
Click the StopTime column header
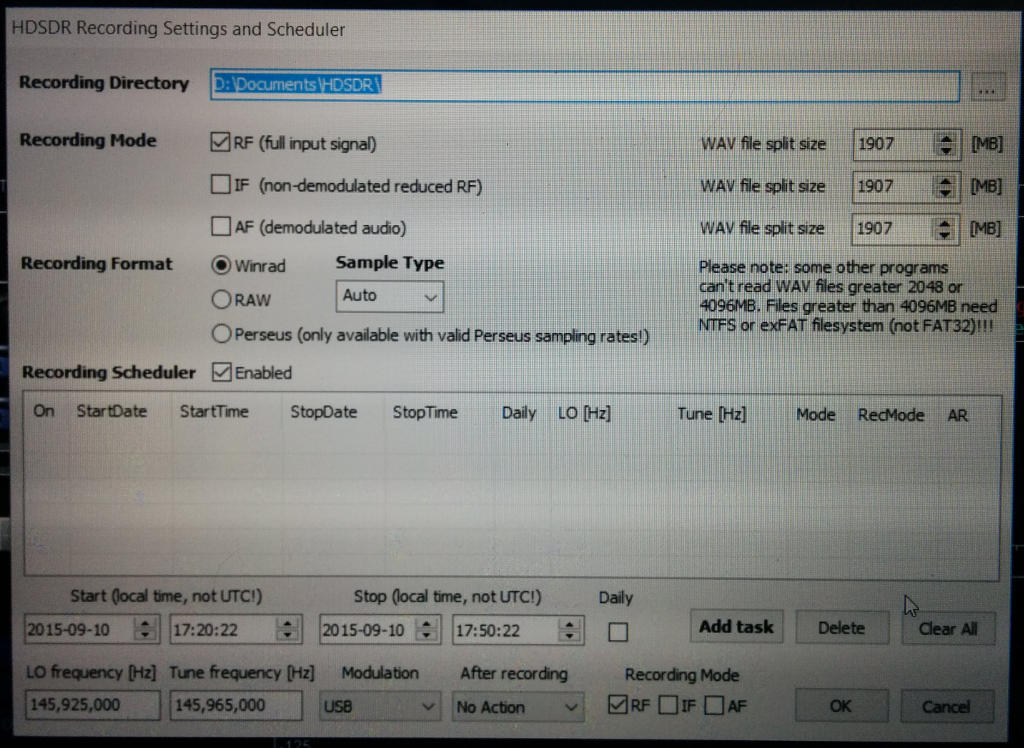[425, 413]
